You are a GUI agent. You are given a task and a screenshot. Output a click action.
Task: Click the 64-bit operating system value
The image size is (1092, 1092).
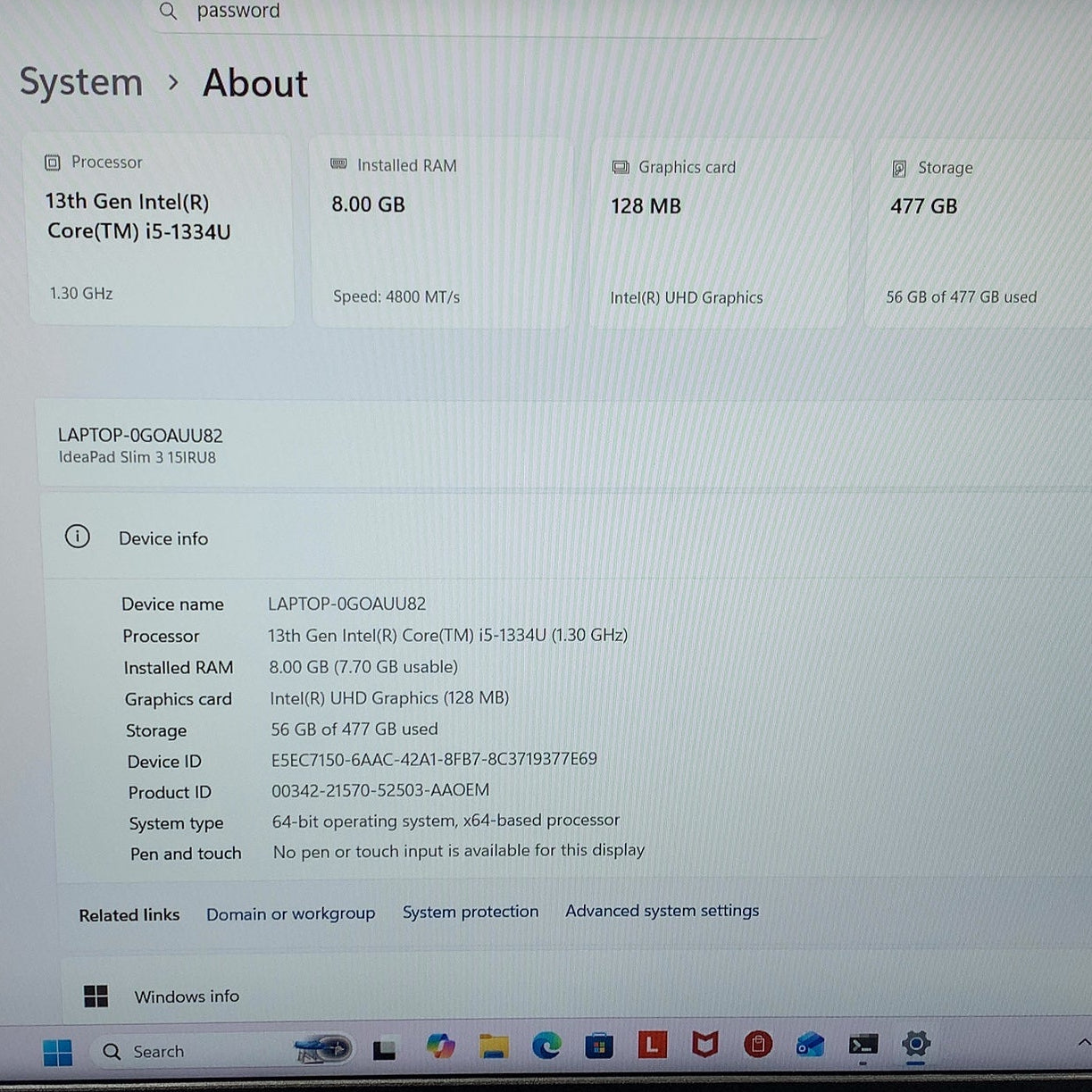(x=446, y=821)
